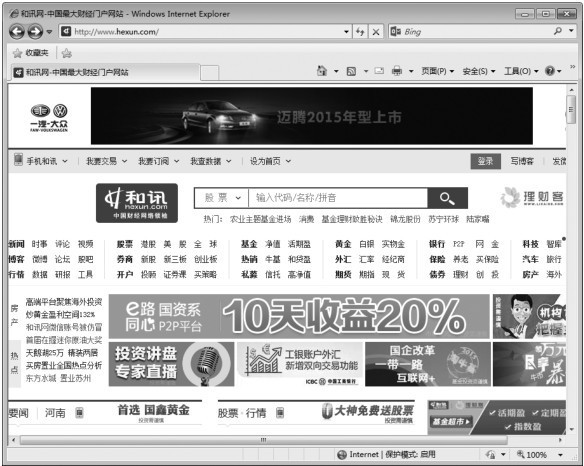The image size is (584, 466).
Task: Open the 股票 search type dropdown
Action: [222, 198]
